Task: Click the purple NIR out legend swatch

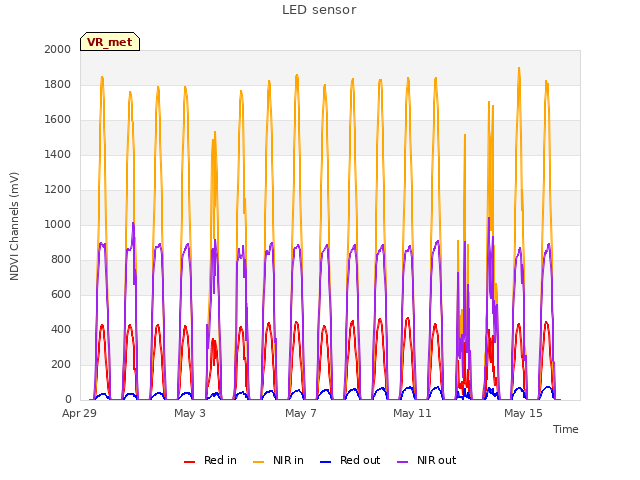Action: [x=402, y=462]
